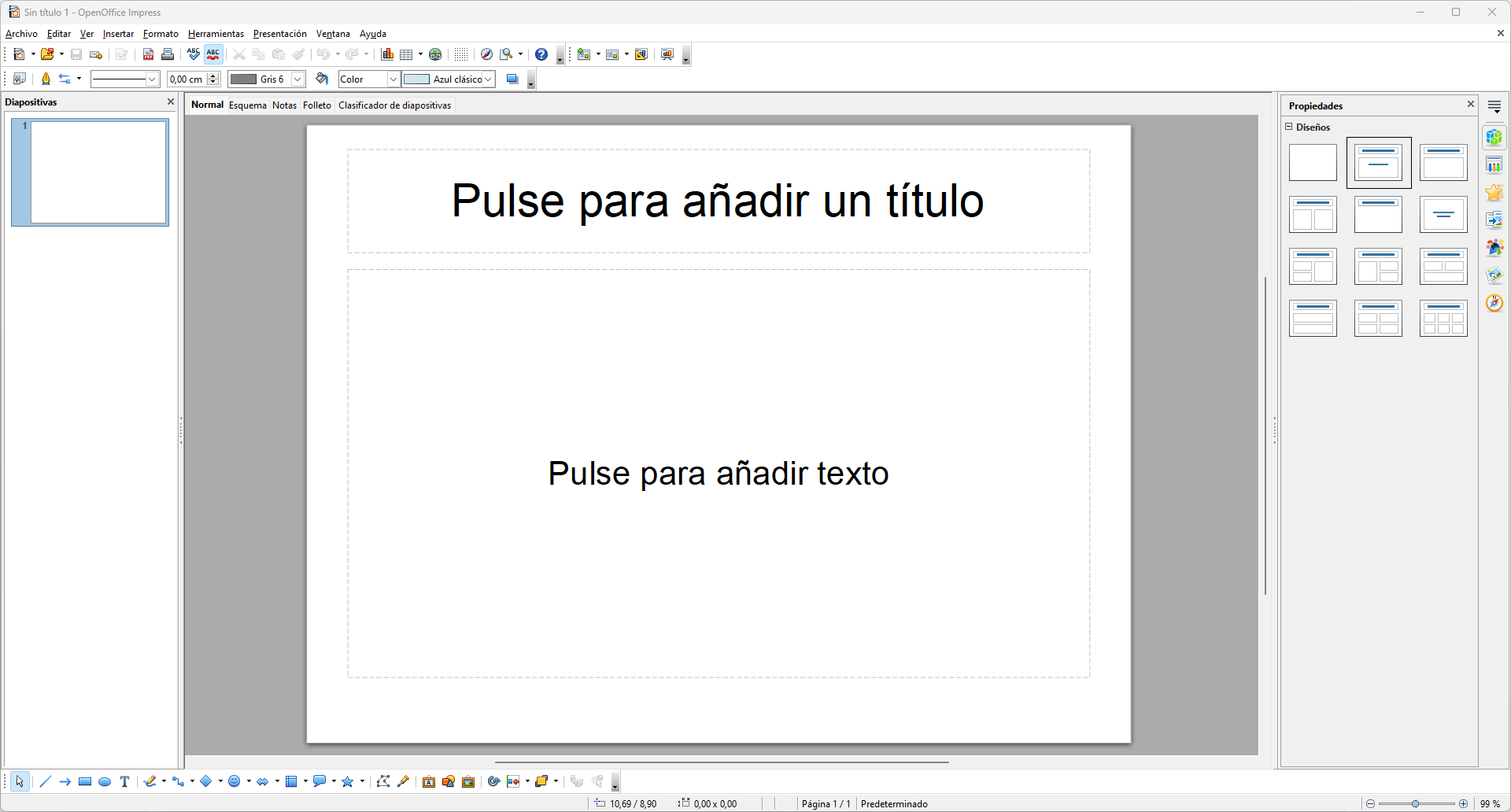Toggle Edit File mode icon
The width and height of the screenshot is (1511, 812).
[x=121, y=54]
